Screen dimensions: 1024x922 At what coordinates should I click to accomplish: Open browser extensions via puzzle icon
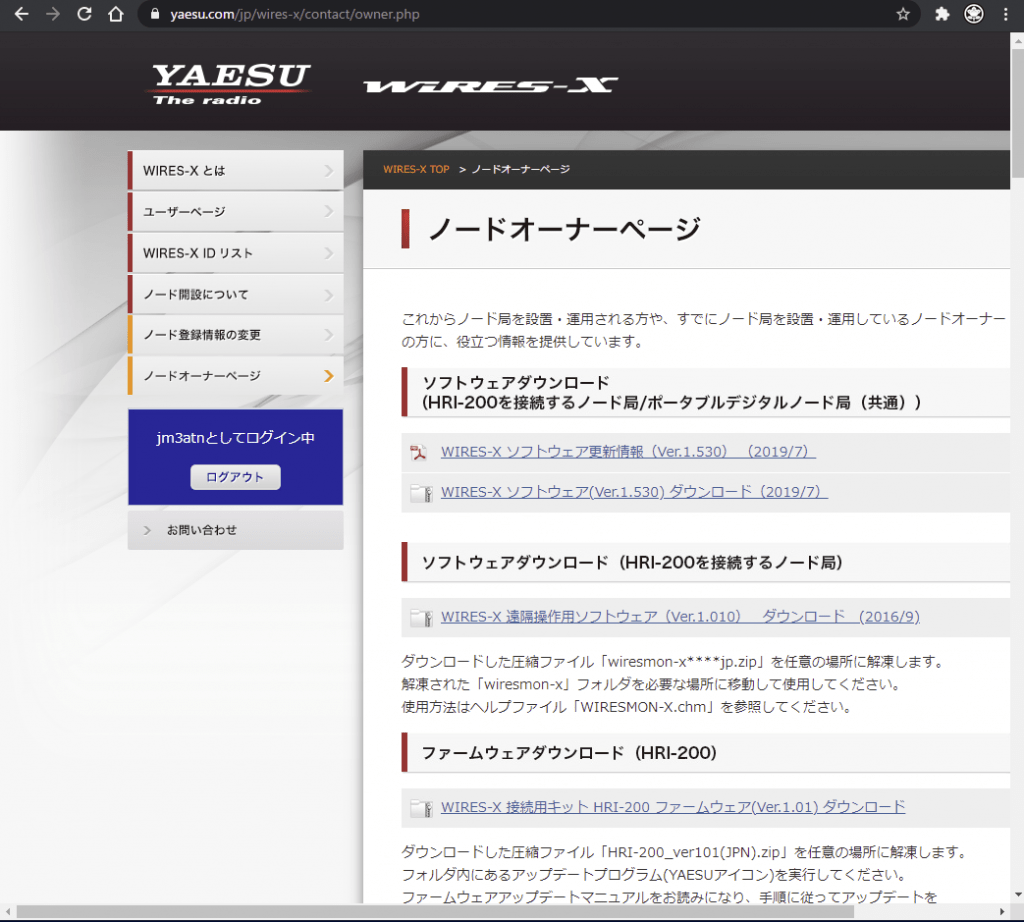click(x=940, y=14)
